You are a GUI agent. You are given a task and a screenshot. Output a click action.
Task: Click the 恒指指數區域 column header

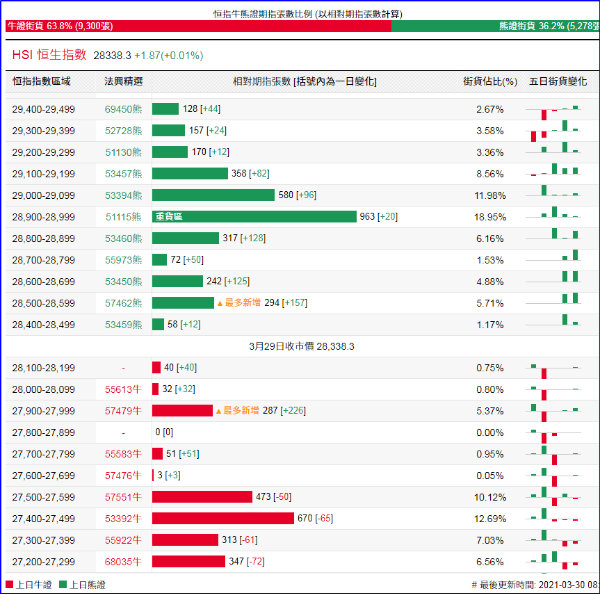(x=41, y=82)
